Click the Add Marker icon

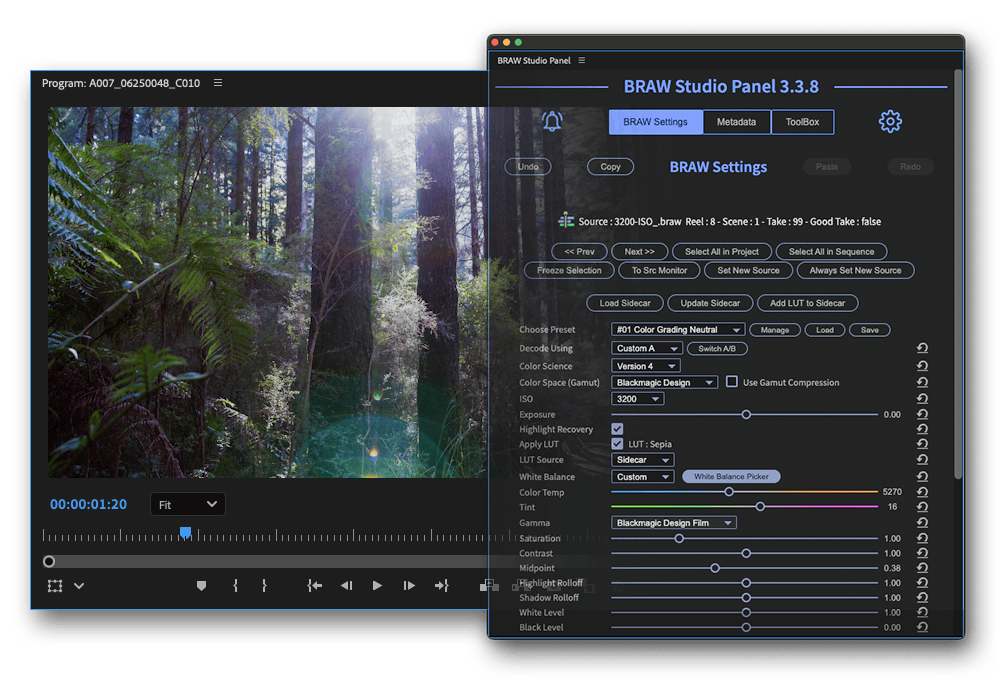point(201,586)
